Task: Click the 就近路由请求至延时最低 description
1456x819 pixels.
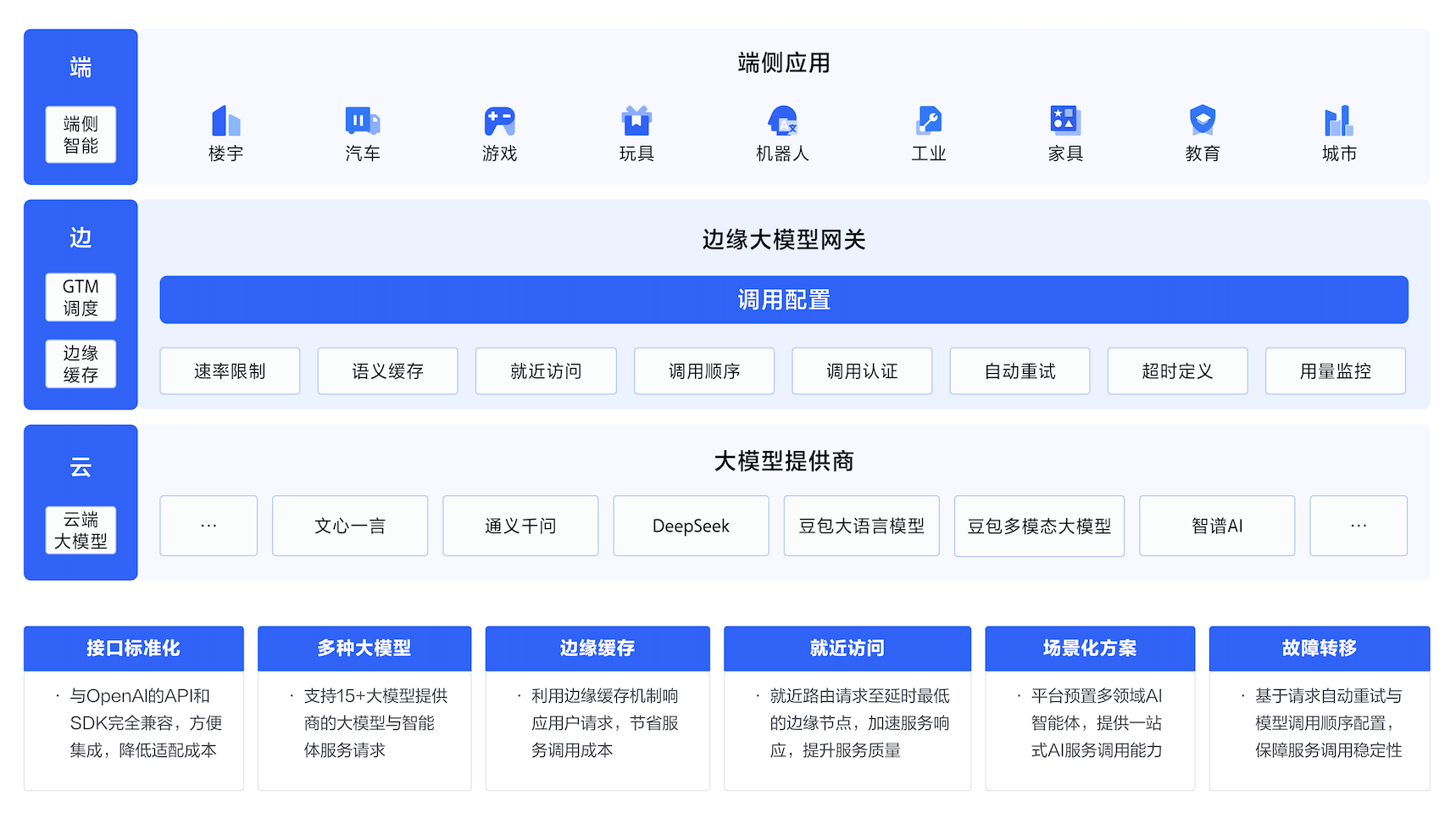Action: point(859,723)
